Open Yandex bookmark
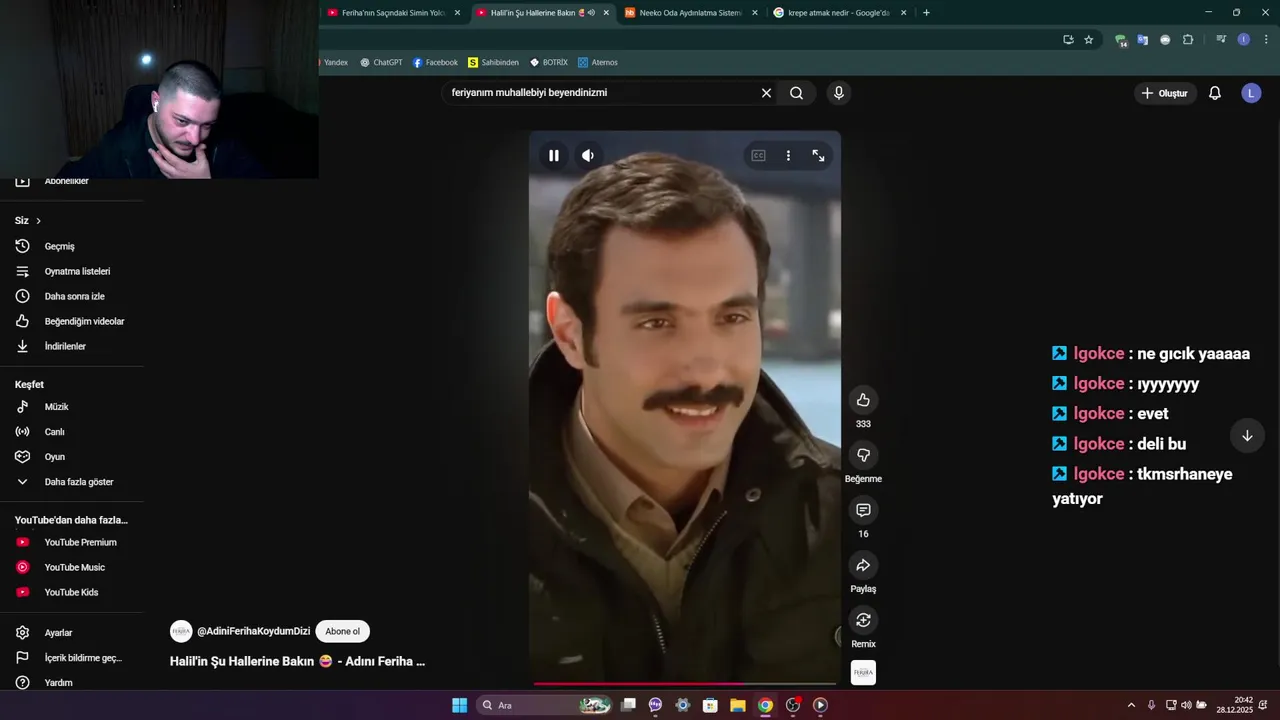Screen dimensions: 1280x720 (334, 62)
